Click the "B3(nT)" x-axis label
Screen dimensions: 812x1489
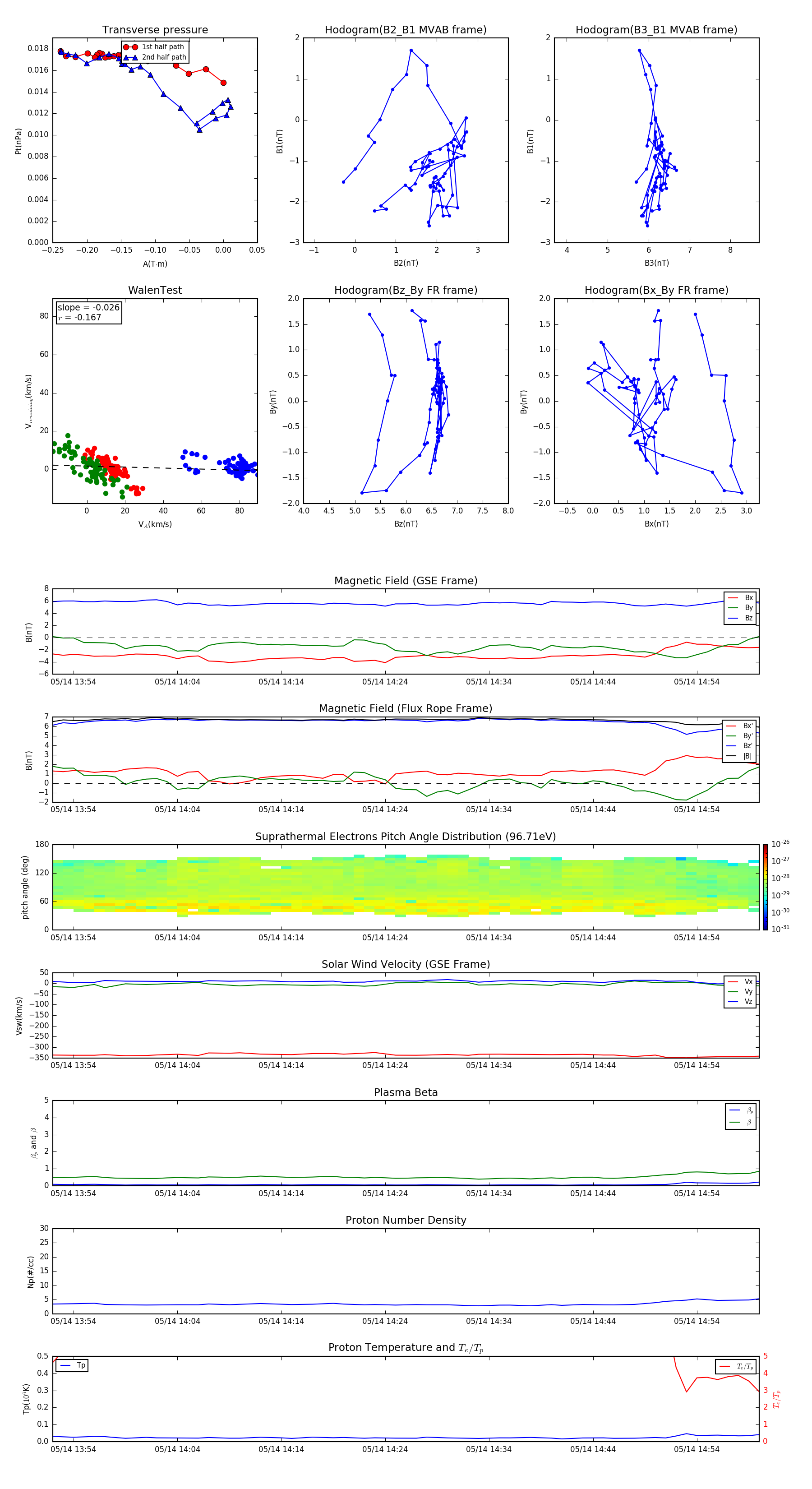pyautogui.click(x=656, y=263)
